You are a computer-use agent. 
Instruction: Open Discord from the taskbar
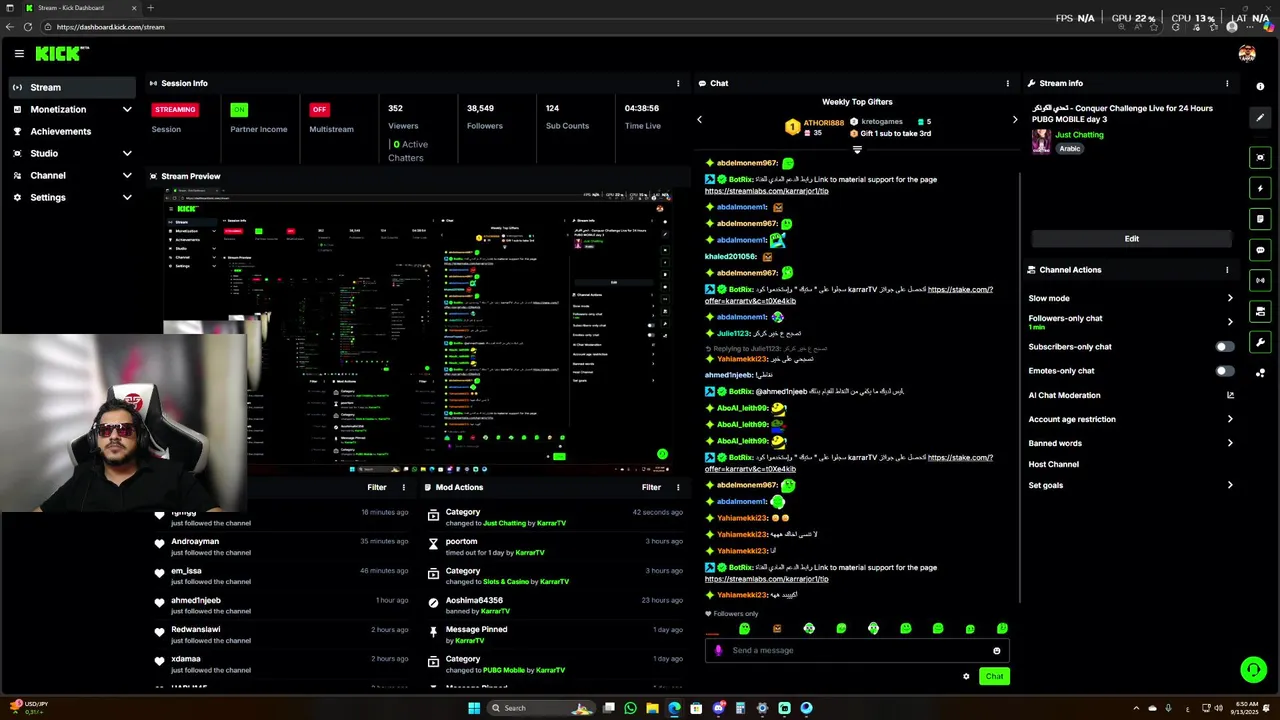(x=718, y=708)
